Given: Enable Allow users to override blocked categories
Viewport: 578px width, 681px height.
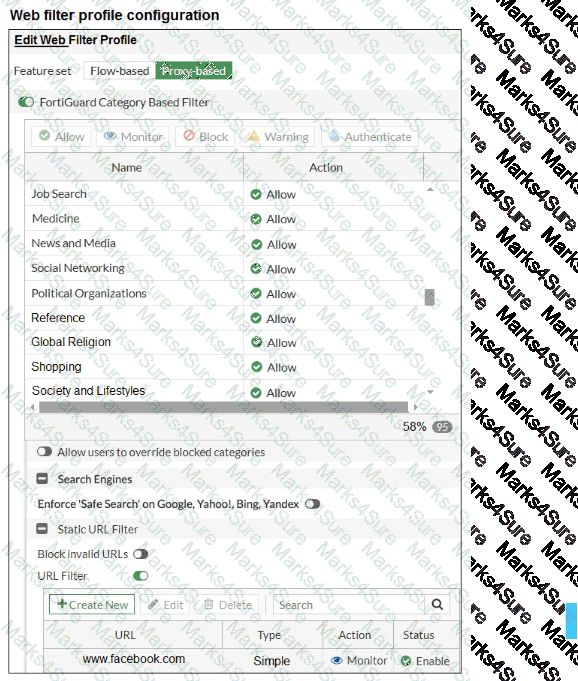Looking at the screenshot, I should point(44,452).
